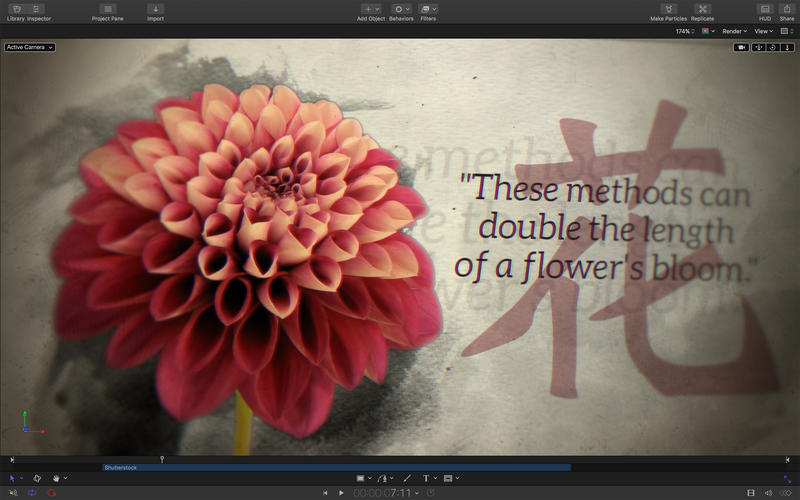Viewport: 800px width, 500px height.
Task: Click the play range In marker
Action: click(12, 460)
